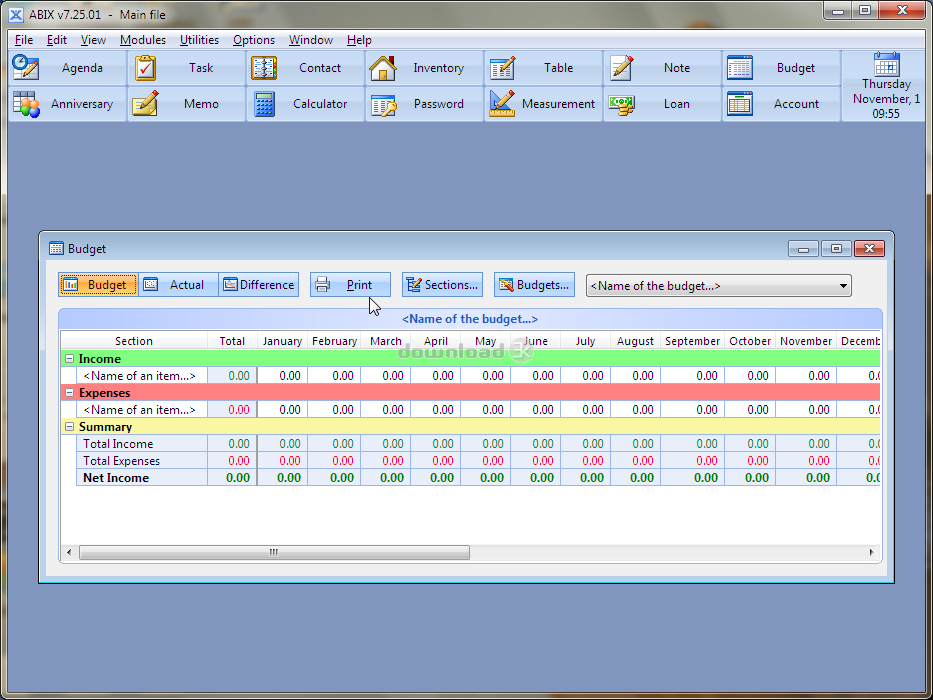The height and width of the screenshot is (700, 933).
Task: Click the Budget window title icon
Action: 56,248
